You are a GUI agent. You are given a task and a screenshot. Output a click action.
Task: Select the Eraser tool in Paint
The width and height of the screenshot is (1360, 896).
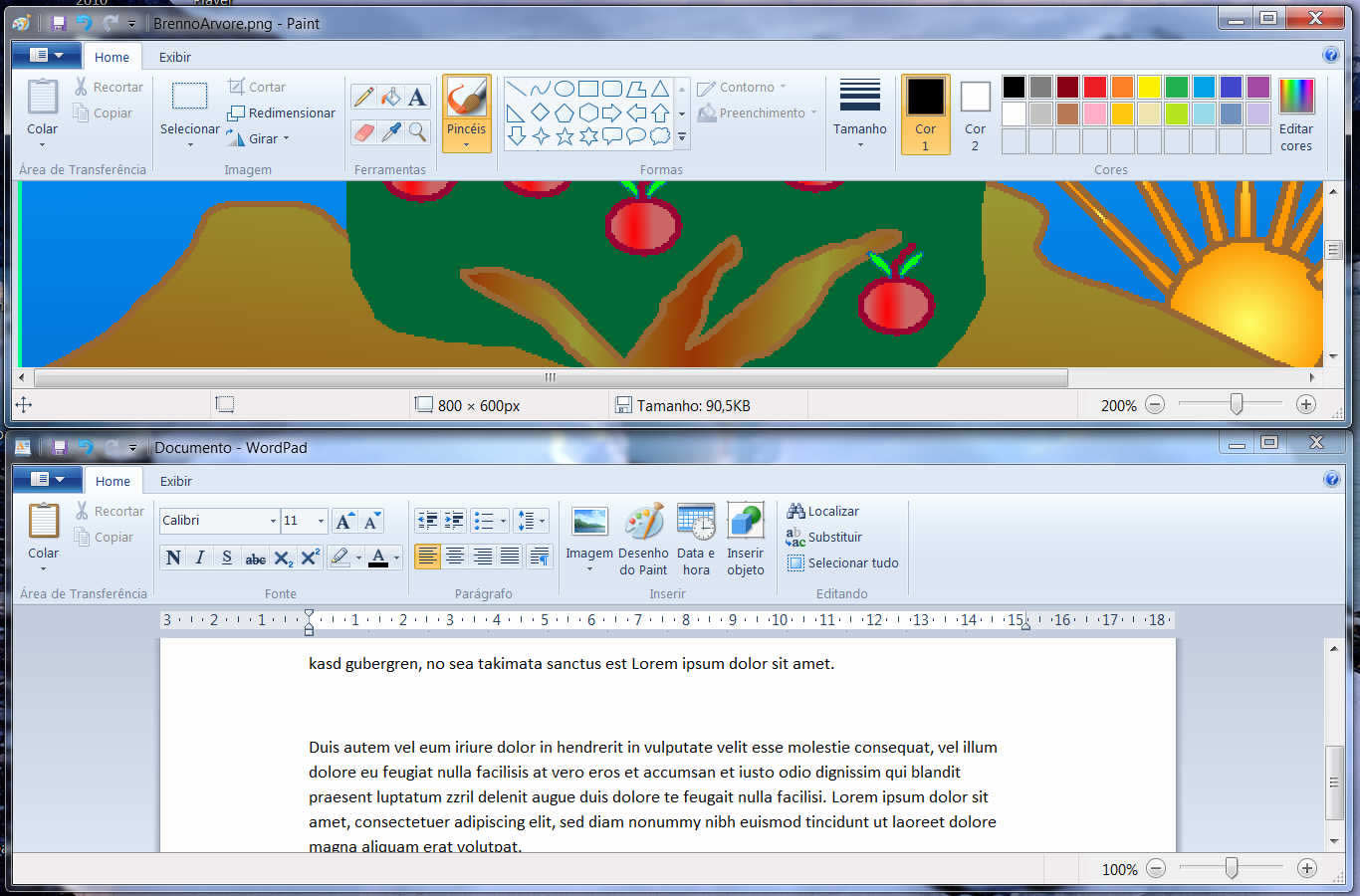click(364, 131)
